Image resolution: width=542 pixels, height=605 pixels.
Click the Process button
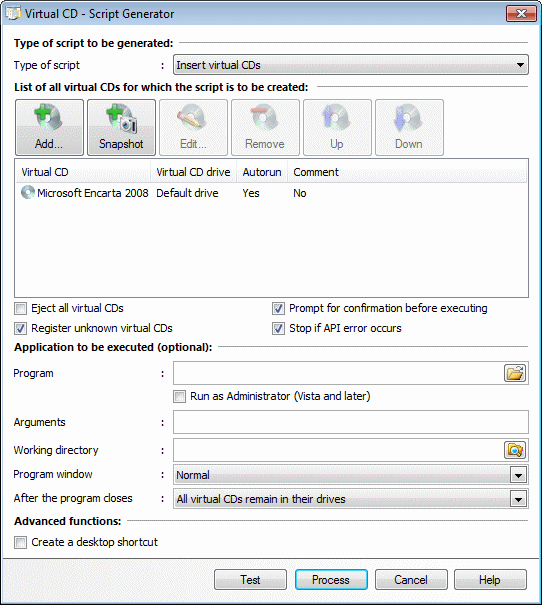(x=331, y=580)
